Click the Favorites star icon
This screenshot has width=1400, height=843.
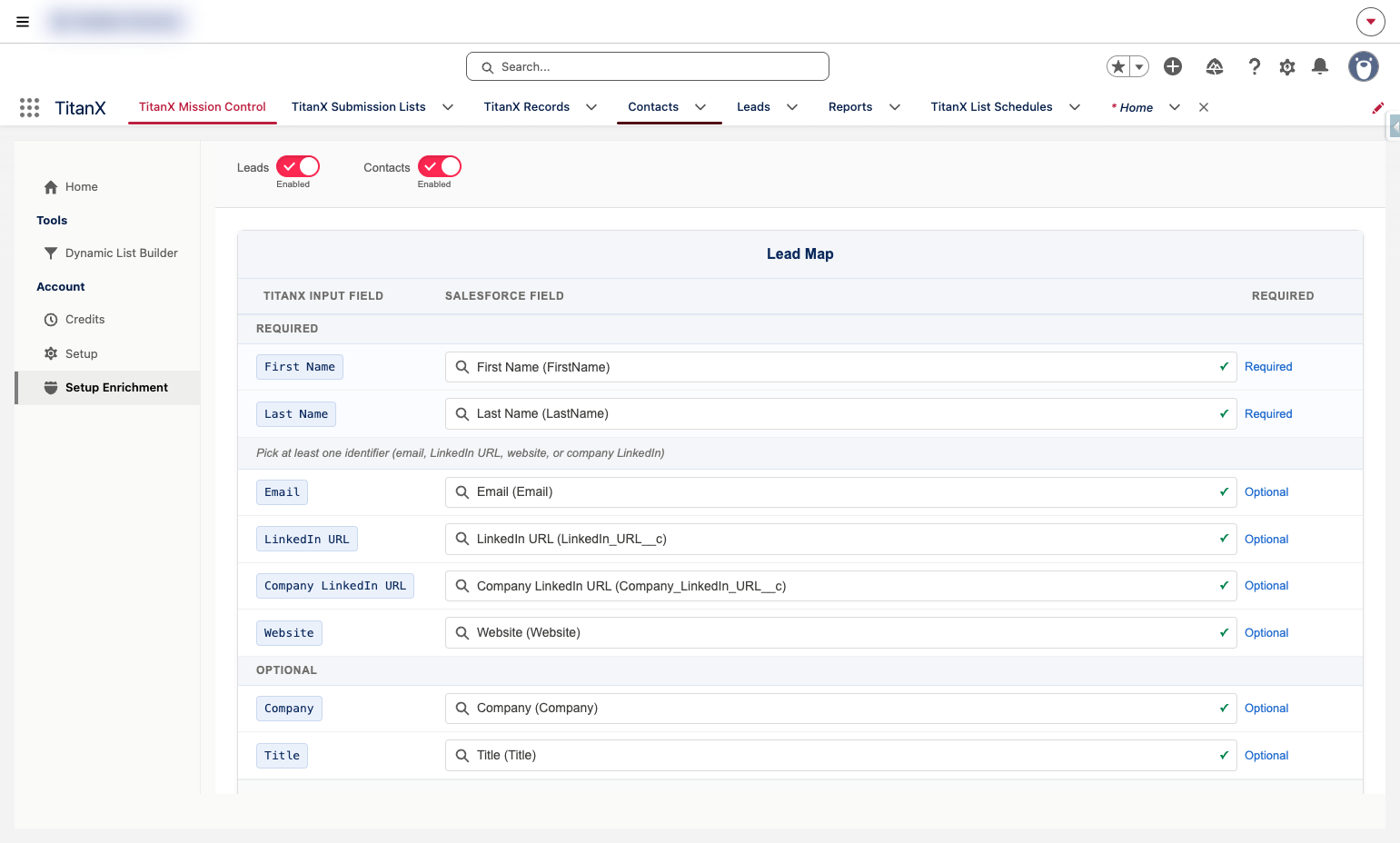pos(1118,66)
